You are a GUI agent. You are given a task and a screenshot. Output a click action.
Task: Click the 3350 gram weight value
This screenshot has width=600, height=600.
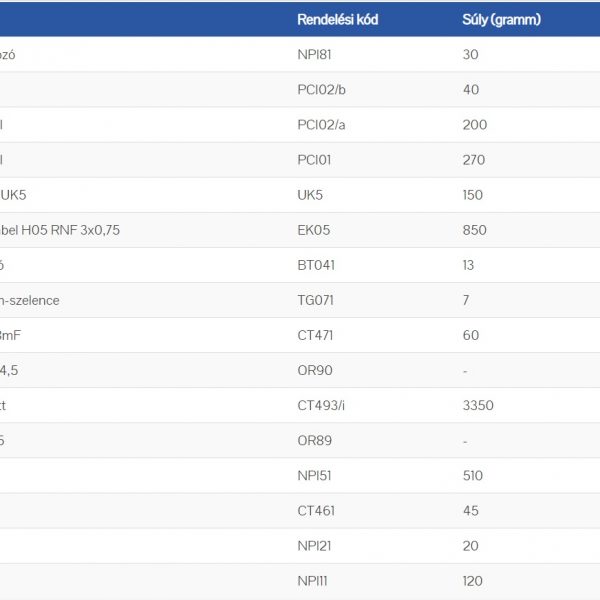coord(478,405)
